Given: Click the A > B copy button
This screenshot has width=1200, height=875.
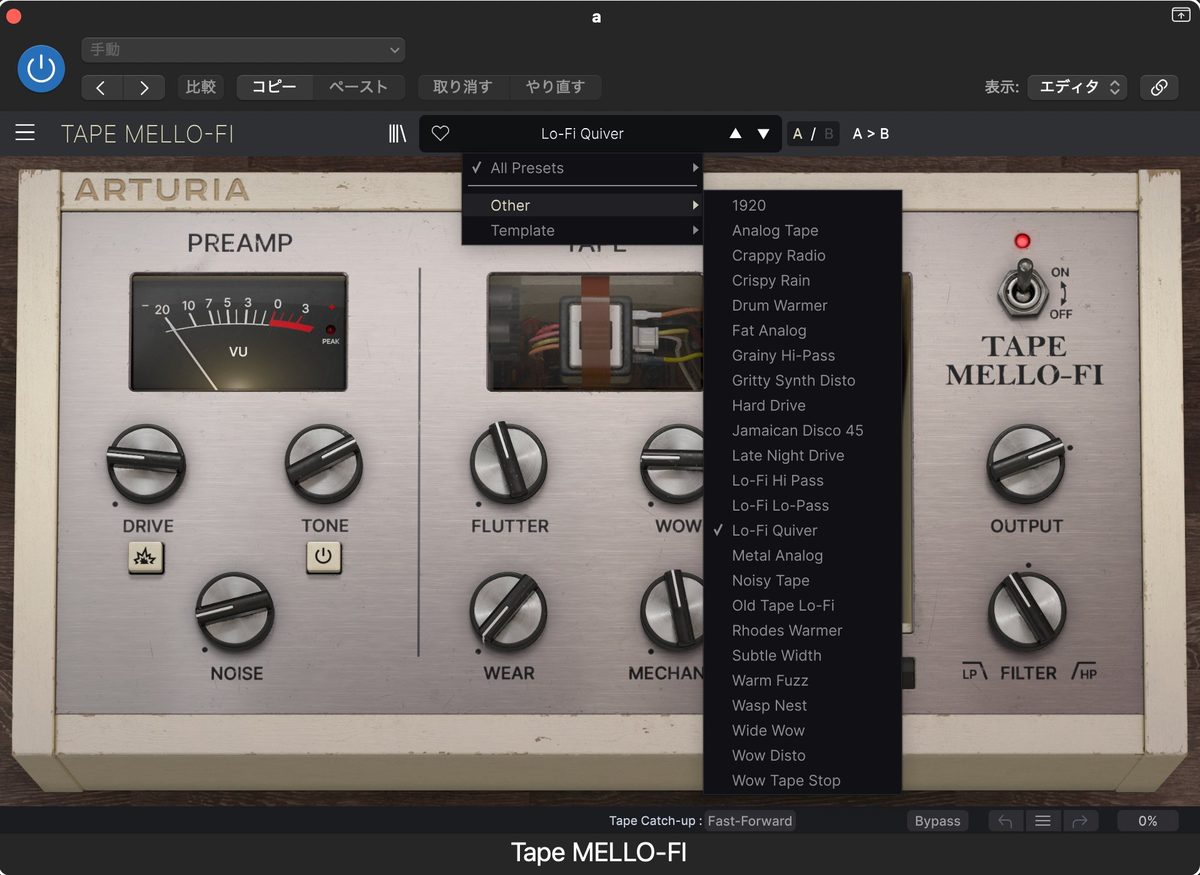Looking at the screenshot, I should pyautogui.click(x=870, y=133).
